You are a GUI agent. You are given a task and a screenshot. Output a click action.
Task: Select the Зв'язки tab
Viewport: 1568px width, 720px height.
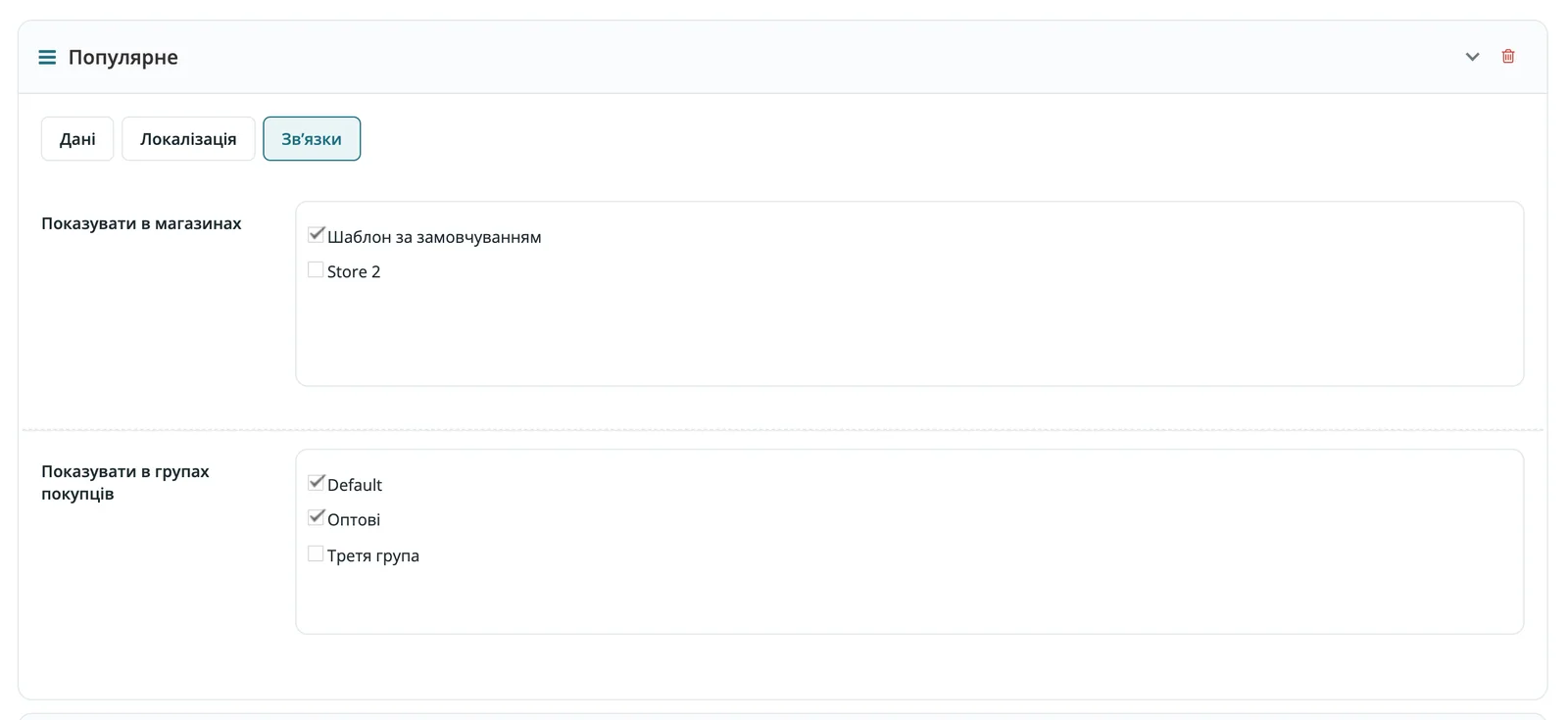point(312,139)
